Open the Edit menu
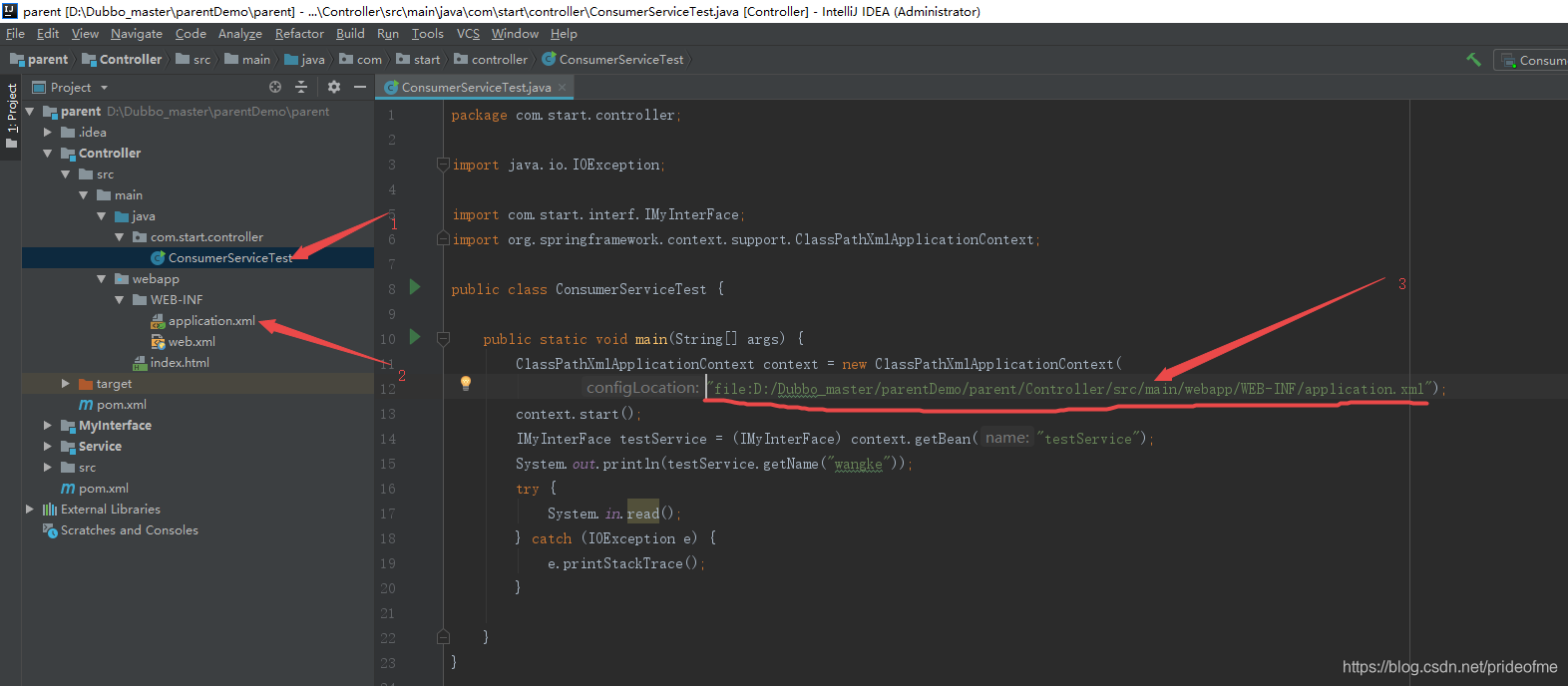Viewport: 1568px width, 686px height. pyautogui.click(x=48, y=34)
